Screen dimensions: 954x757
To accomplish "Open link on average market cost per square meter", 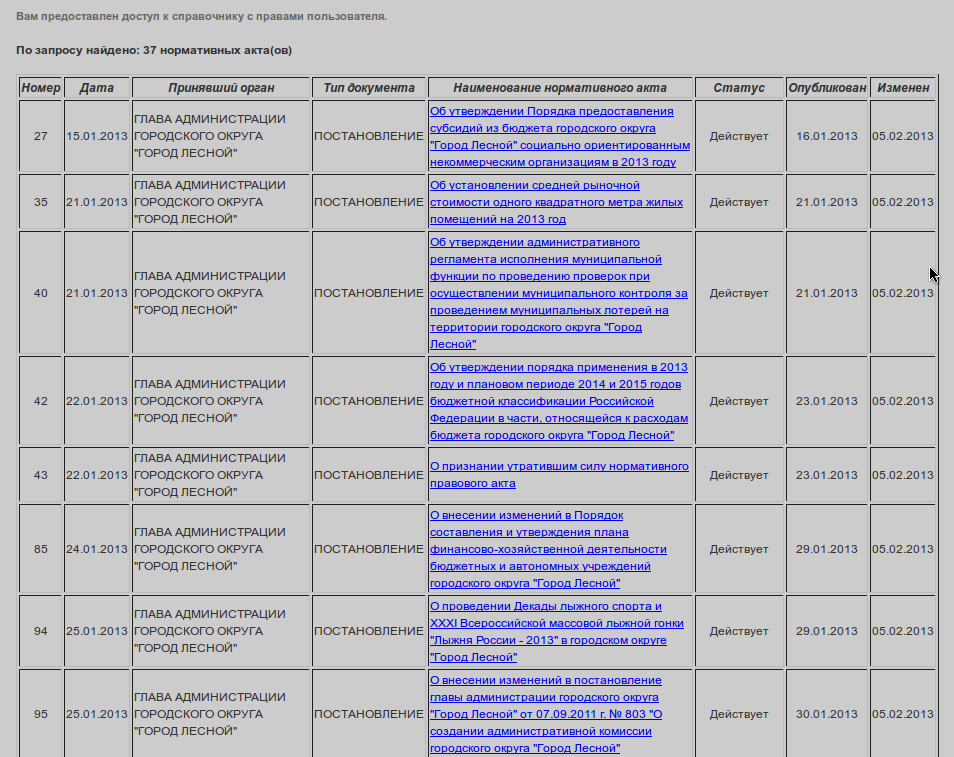I will click(556, 202).
